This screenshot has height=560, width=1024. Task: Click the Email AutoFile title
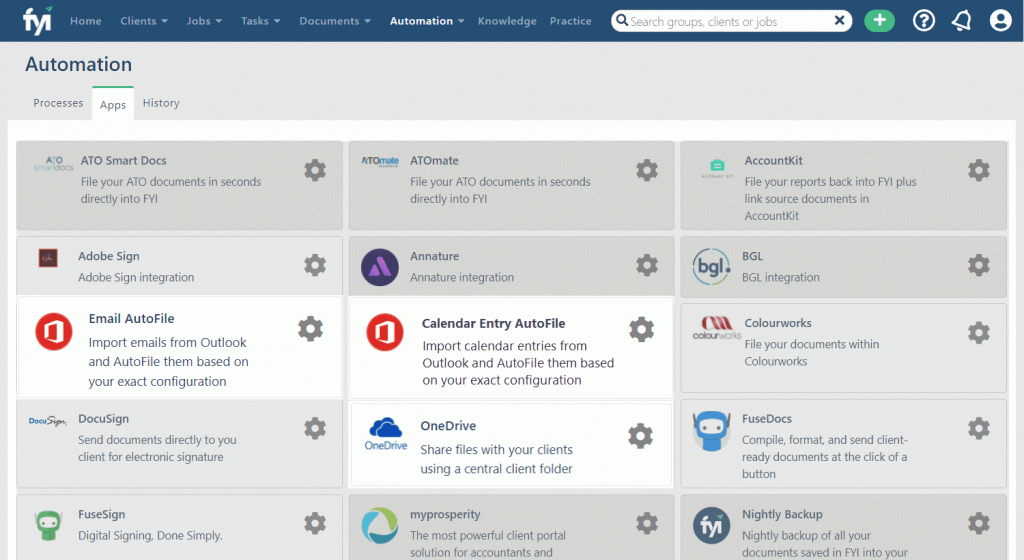pyautogui.click(x=131, y=319)
